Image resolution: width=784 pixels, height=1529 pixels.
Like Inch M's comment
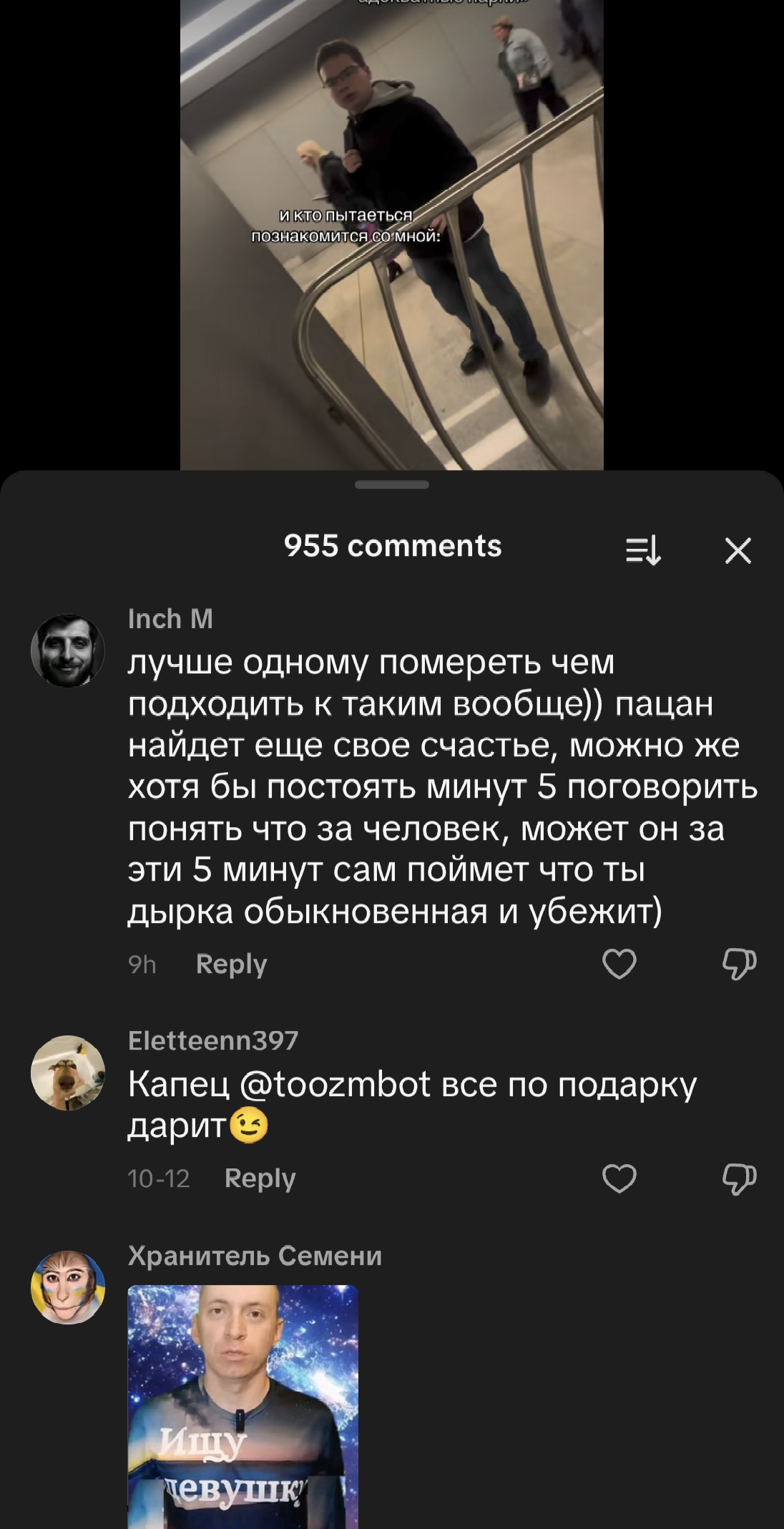(x=619, y=964)
